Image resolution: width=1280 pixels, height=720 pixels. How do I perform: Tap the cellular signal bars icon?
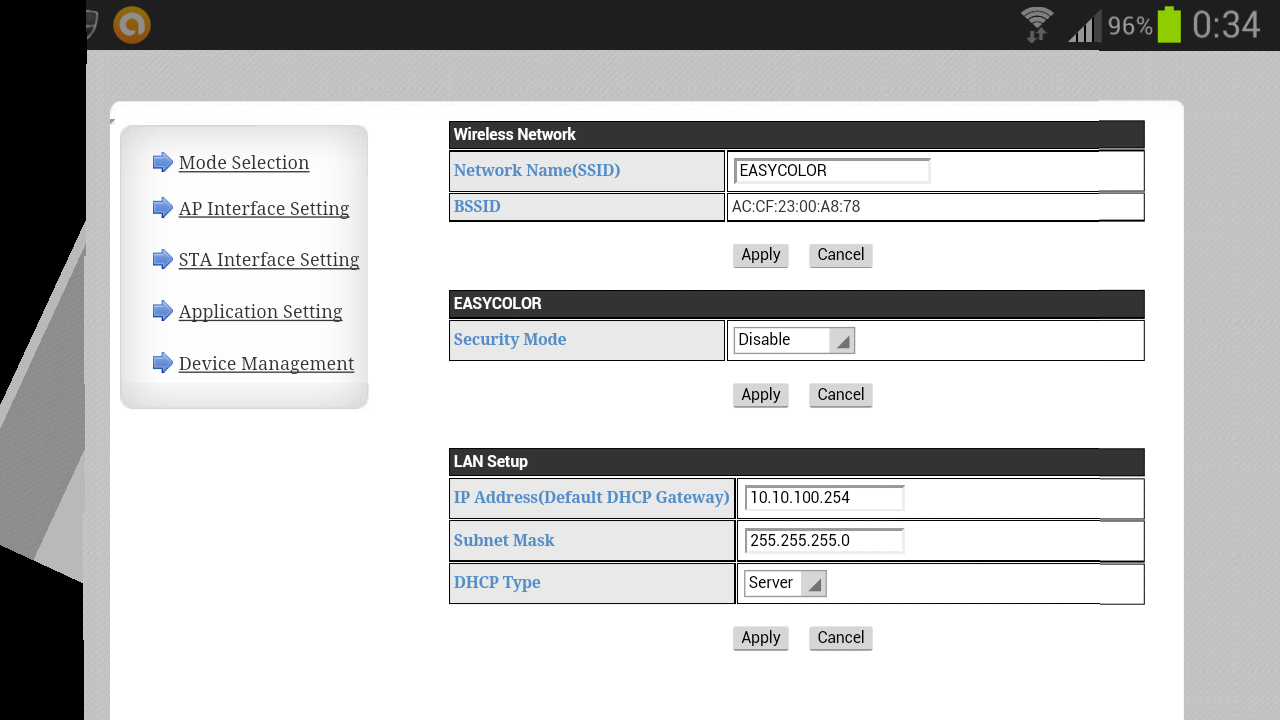1084,26
